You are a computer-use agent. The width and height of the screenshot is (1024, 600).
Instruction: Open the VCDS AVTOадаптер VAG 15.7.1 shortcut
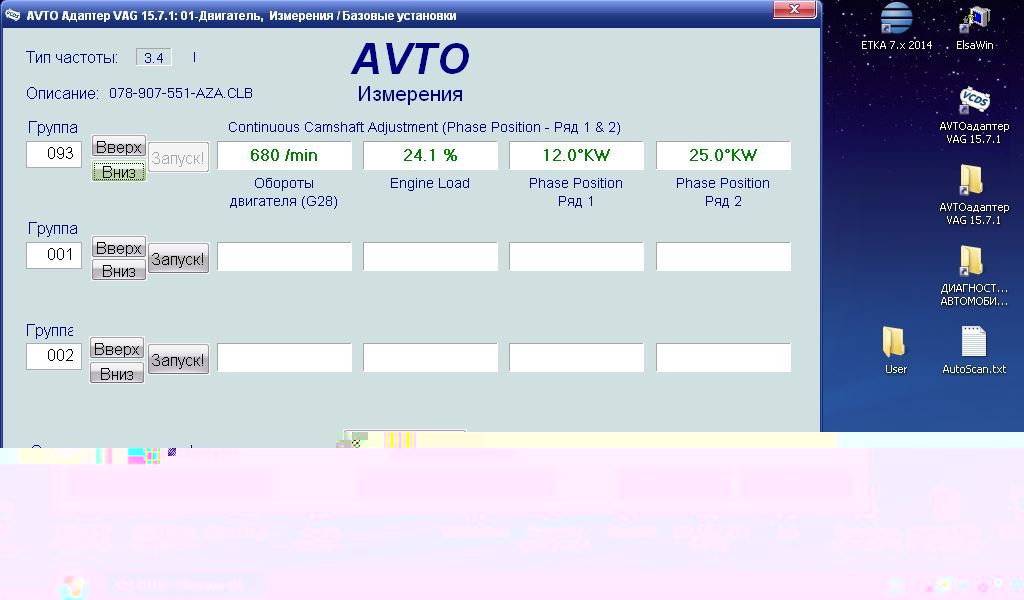[x=974, y=101]
